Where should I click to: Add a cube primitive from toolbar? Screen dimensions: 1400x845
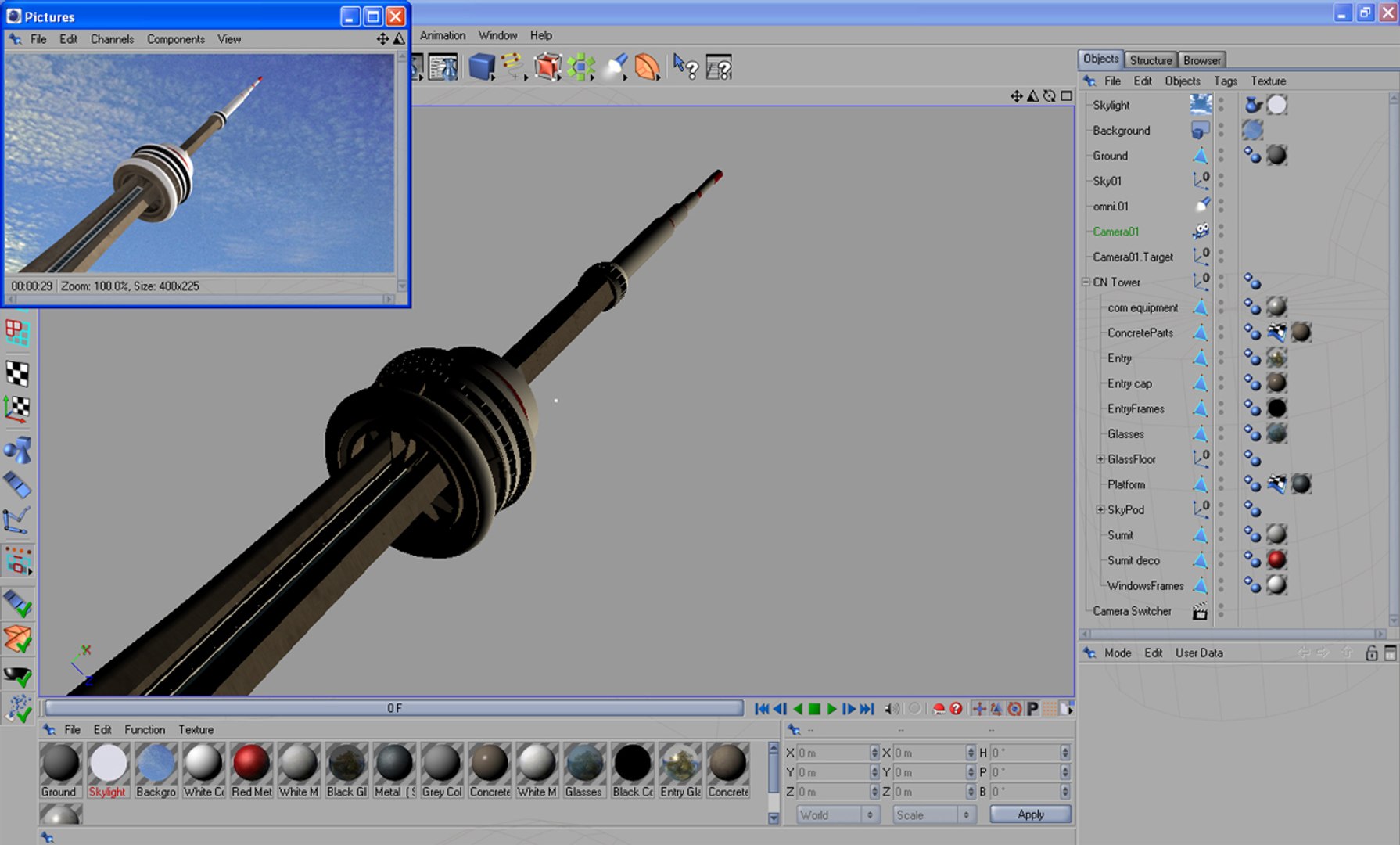[482, 67]
